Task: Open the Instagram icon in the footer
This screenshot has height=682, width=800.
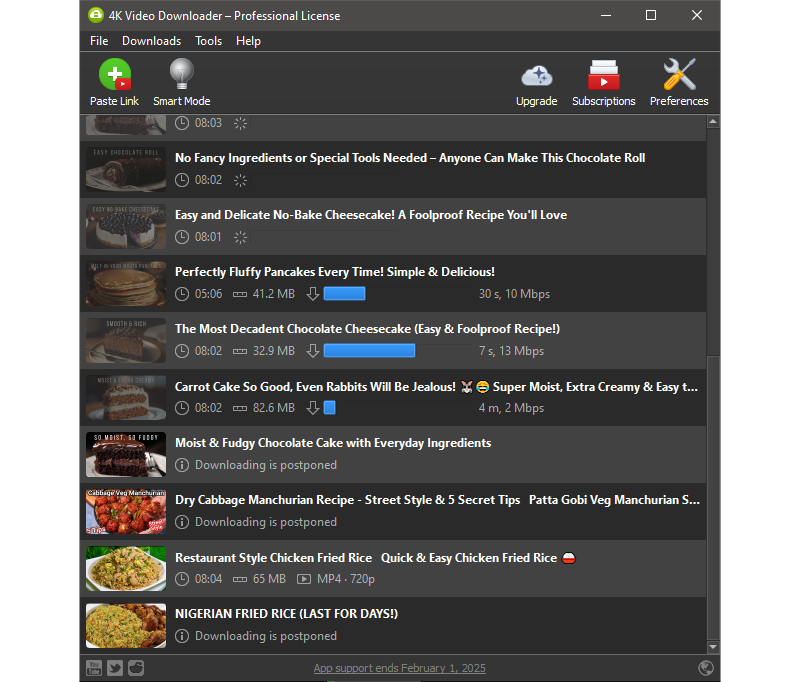Action: coord(136,667)
